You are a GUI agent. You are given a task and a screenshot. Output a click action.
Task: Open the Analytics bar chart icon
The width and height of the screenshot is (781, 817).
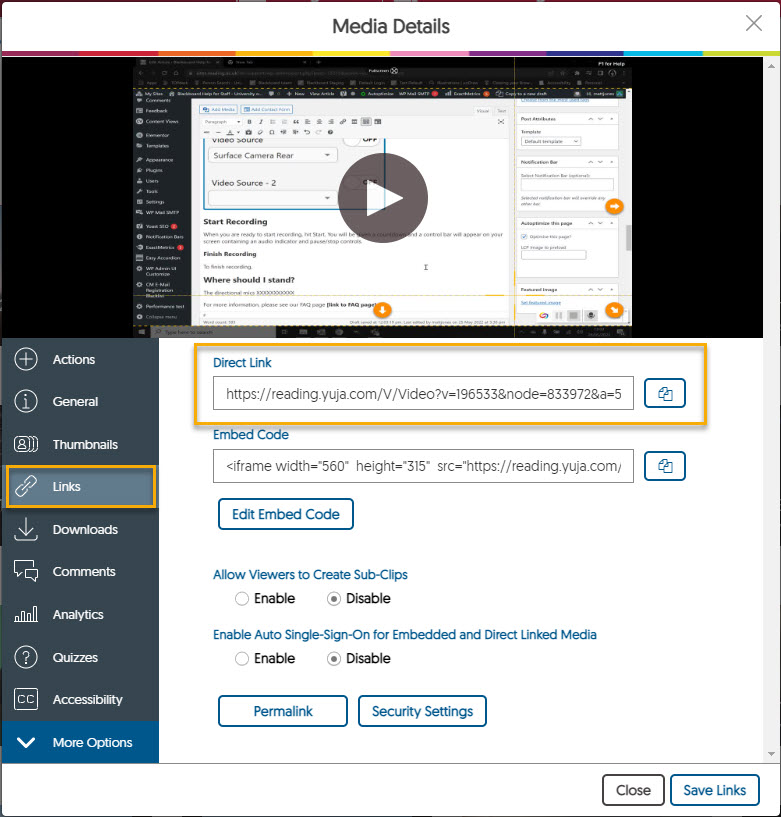[26, 615]
